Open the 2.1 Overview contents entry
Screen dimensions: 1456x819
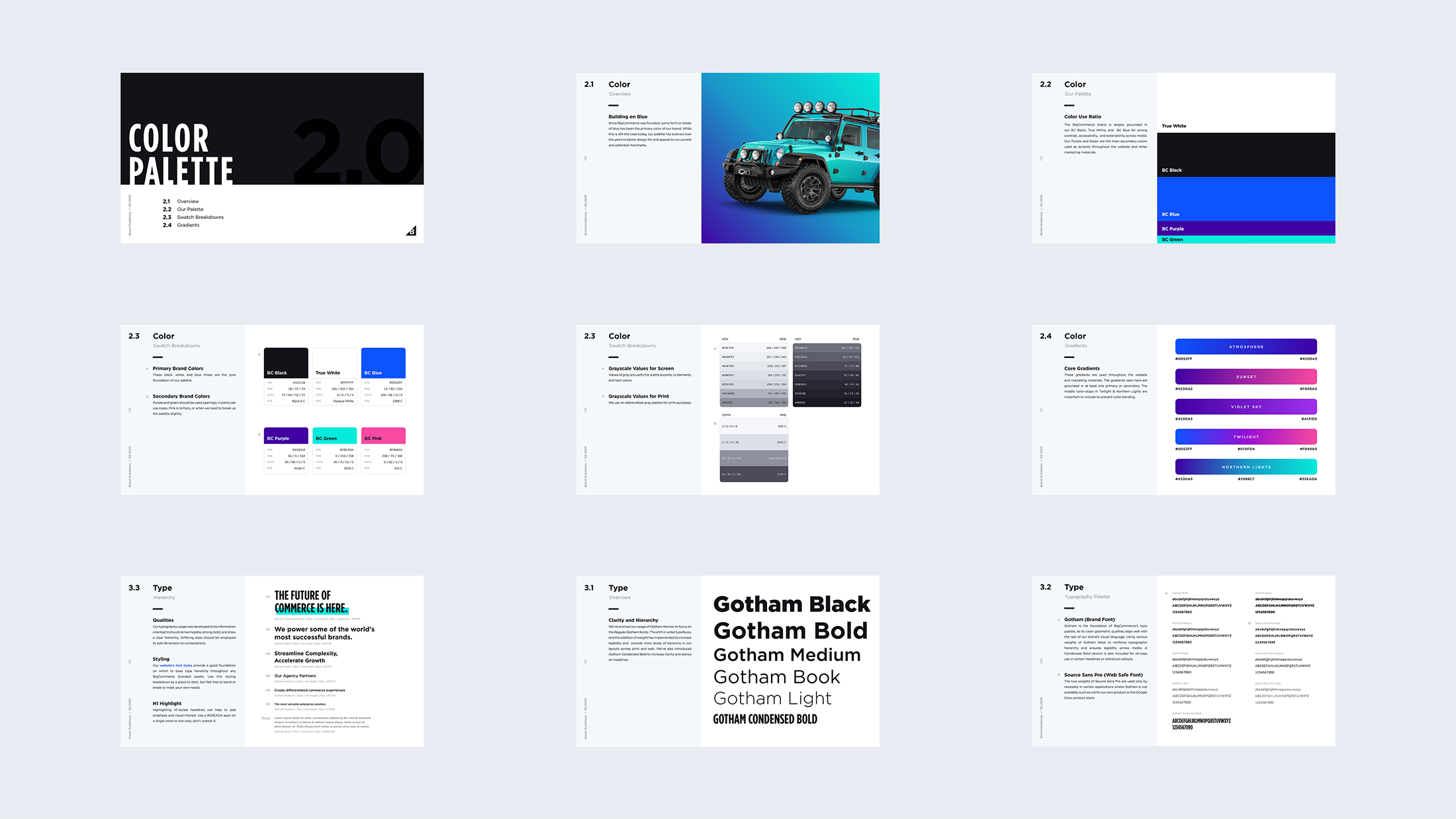pos(187,201)
